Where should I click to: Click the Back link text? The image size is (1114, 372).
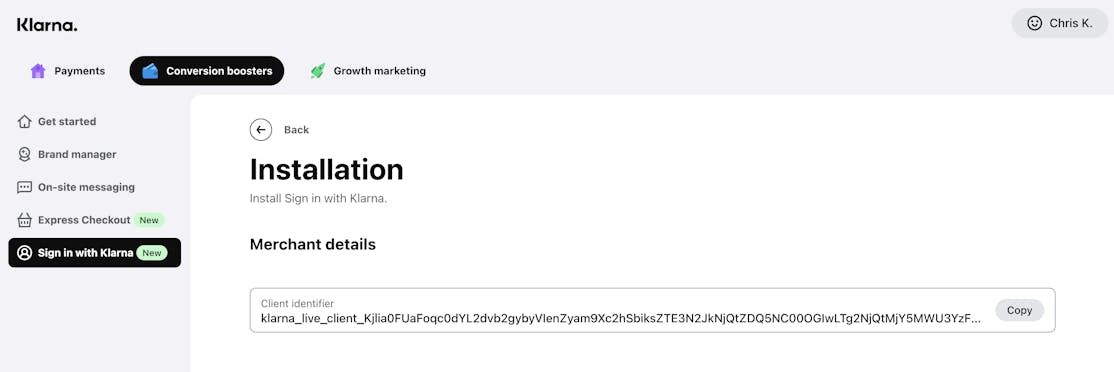tap(296, 130)
